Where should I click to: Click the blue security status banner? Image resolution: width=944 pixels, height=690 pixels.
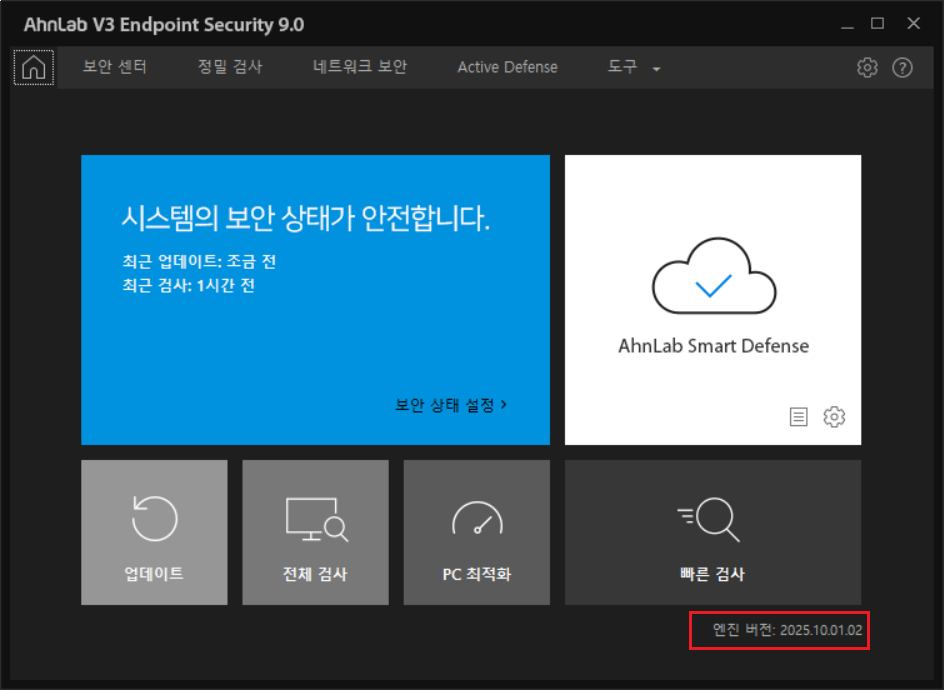[x=315, y=300]
